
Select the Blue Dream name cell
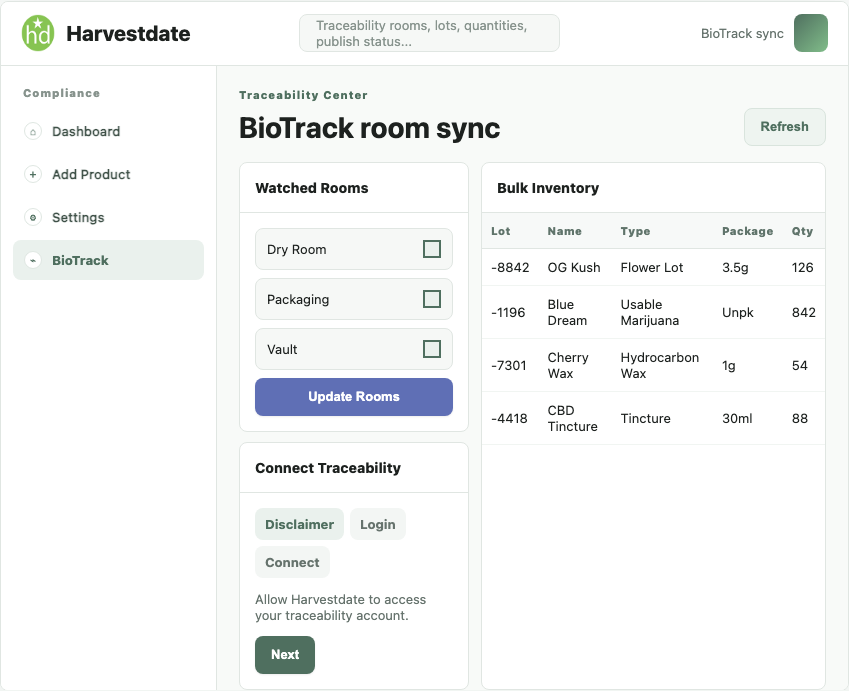tap(567, 312)
